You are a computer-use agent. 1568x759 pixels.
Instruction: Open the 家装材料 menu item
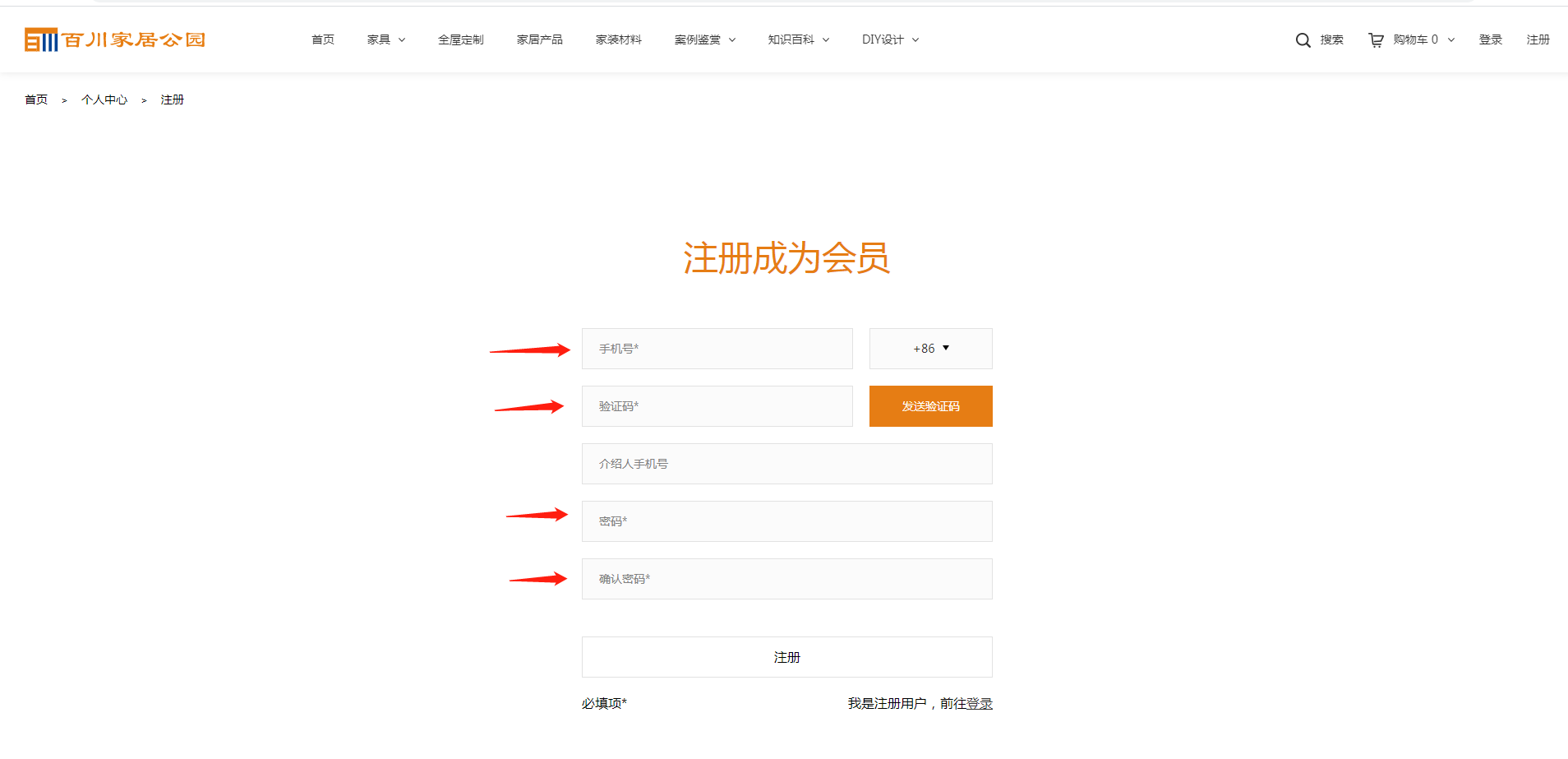point(618,39)
